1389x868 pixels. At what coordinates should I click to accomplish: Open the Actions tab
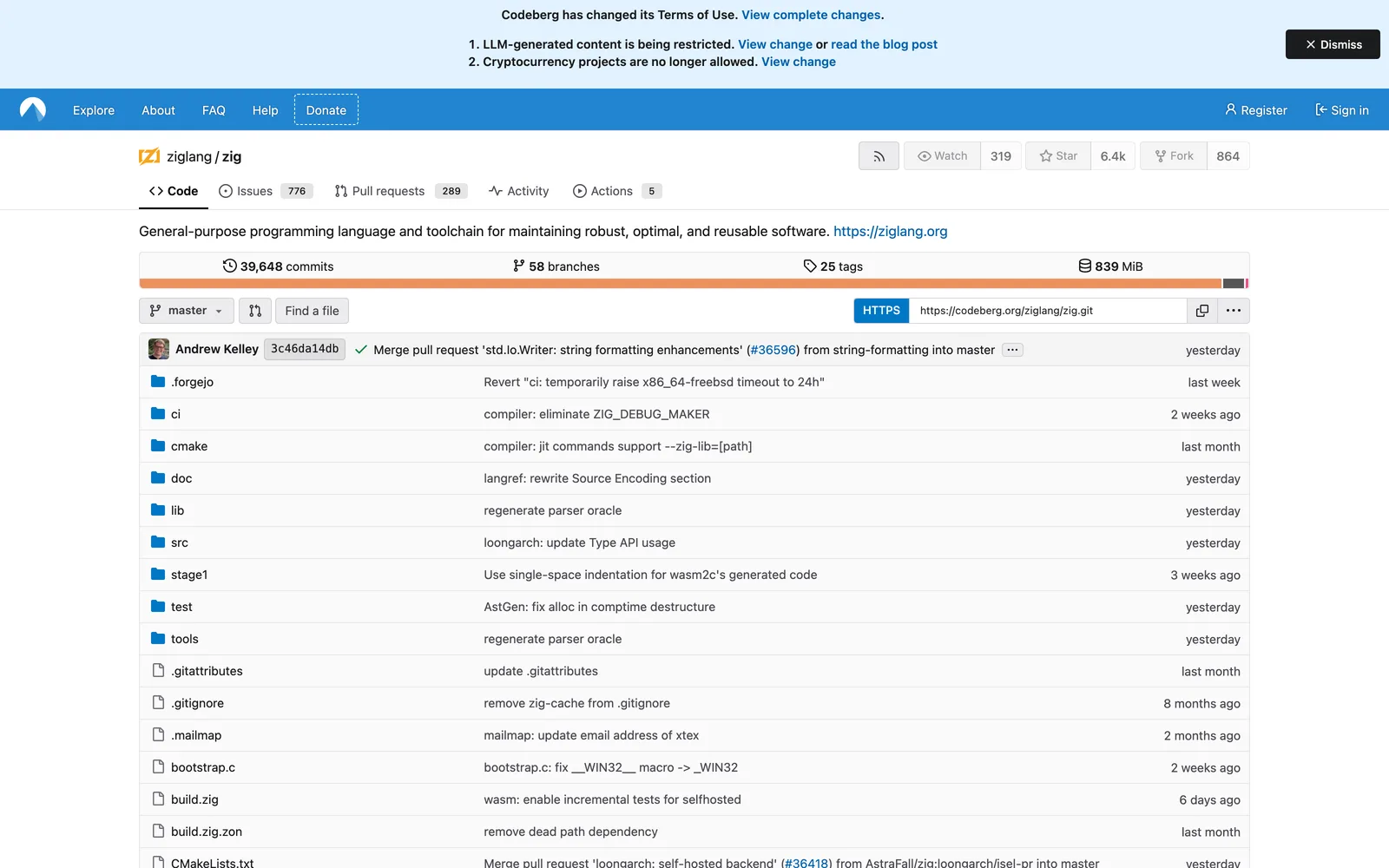point(617,191)
